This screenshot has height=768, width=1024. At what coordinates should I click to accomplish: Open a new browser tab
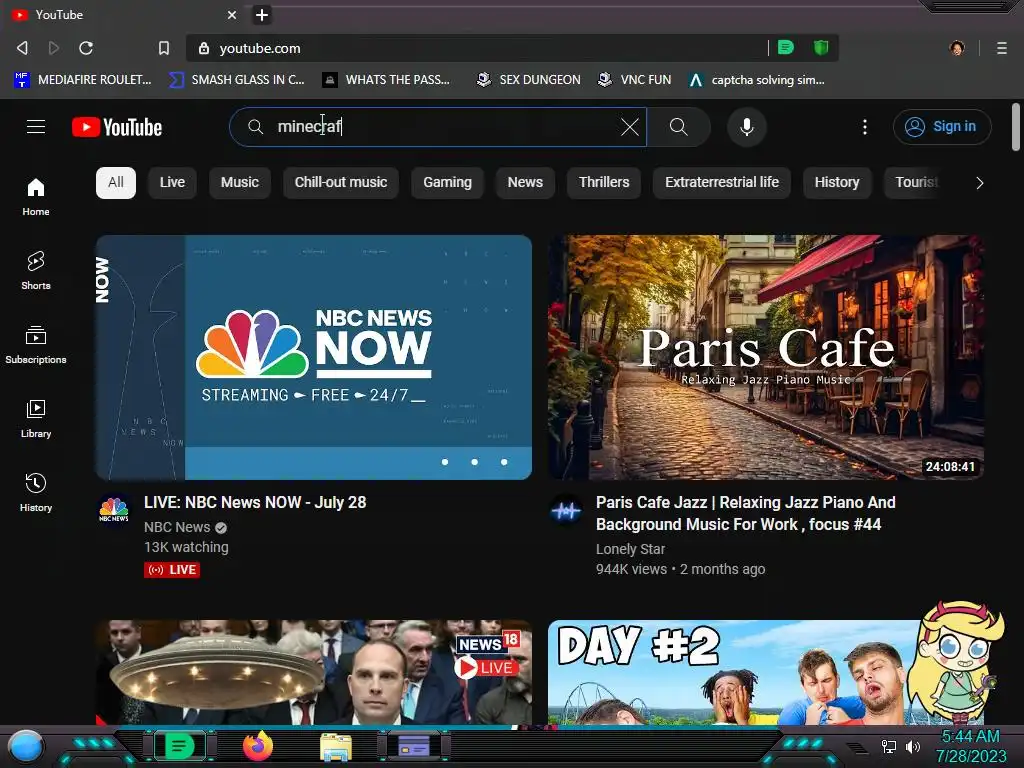pyautogui.click(x=261, y=15)
